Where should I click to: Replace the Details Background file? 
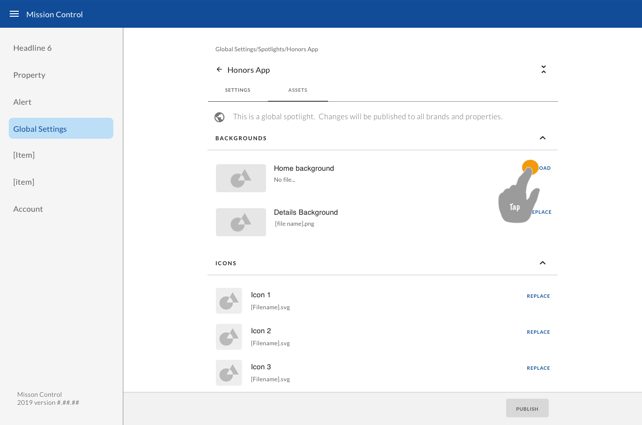pyautogui.click(x=542, y=212)
